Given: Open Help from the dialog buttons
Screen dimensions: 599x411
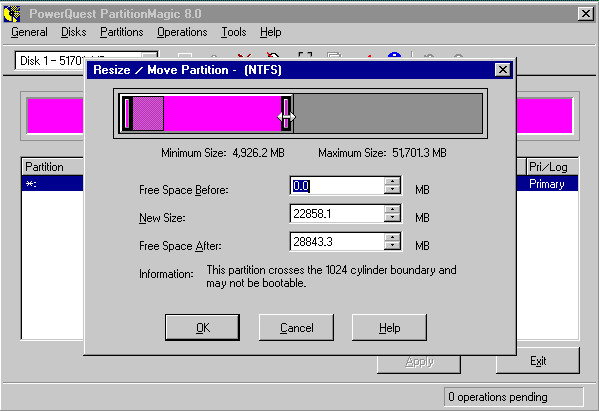Looking at the screenshot, I should point(389,327).
